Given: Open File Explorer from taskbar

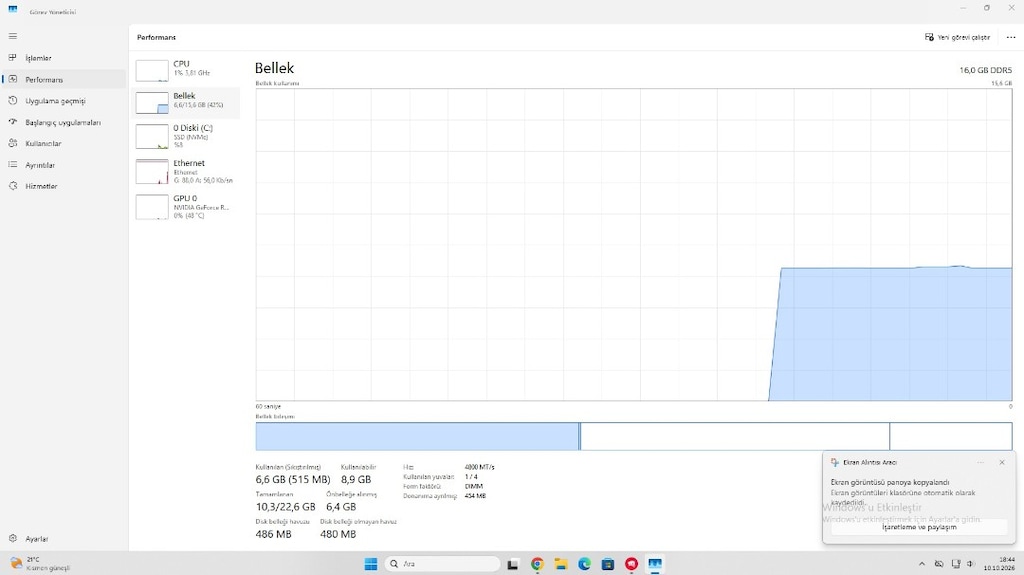Looking at the screenshot, I should pyautogui.click(x=560, y=564).
